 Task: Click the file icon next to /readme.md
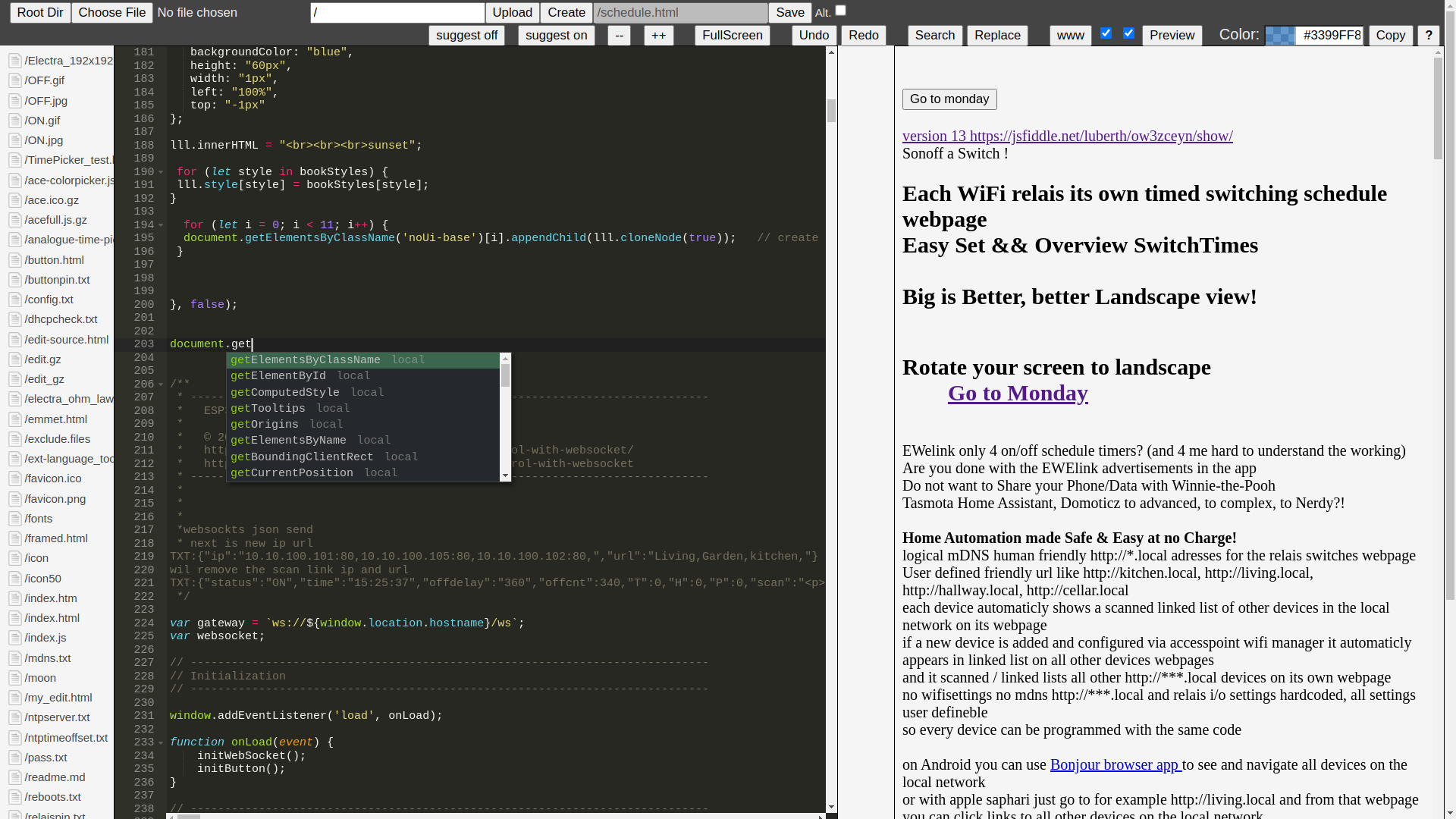[x=14, y=777]
